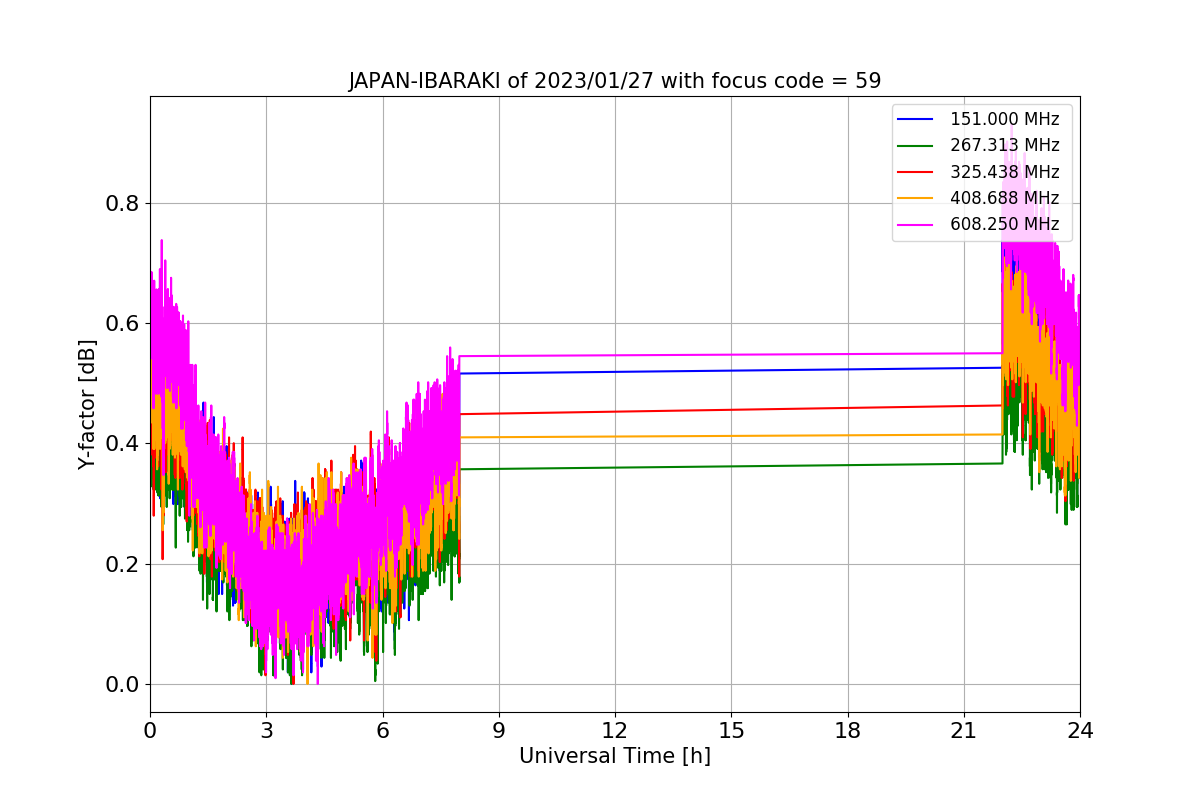The height and width of the screenshot is (800, 1200).
Task: Click the Y-factor [dB] axis label
Action: click(88, 405)
